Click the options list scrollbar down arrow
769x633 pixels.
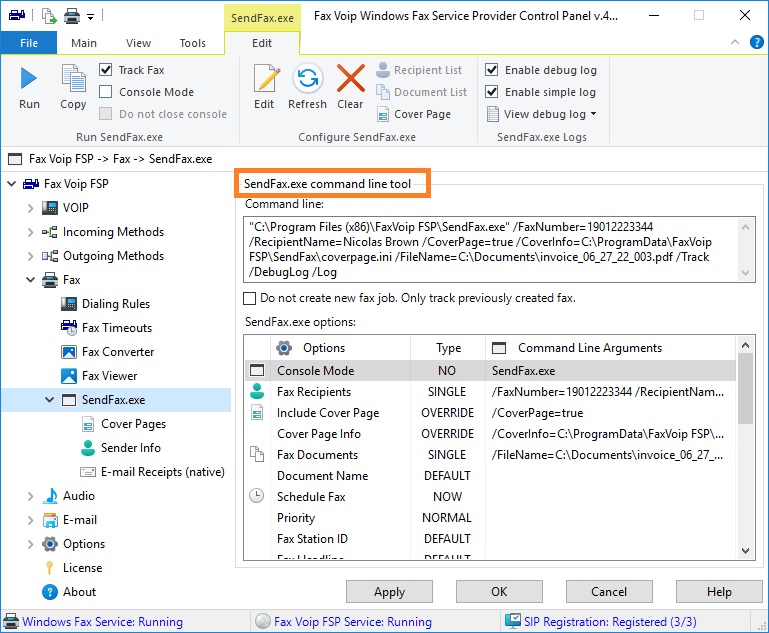[745, 551]
